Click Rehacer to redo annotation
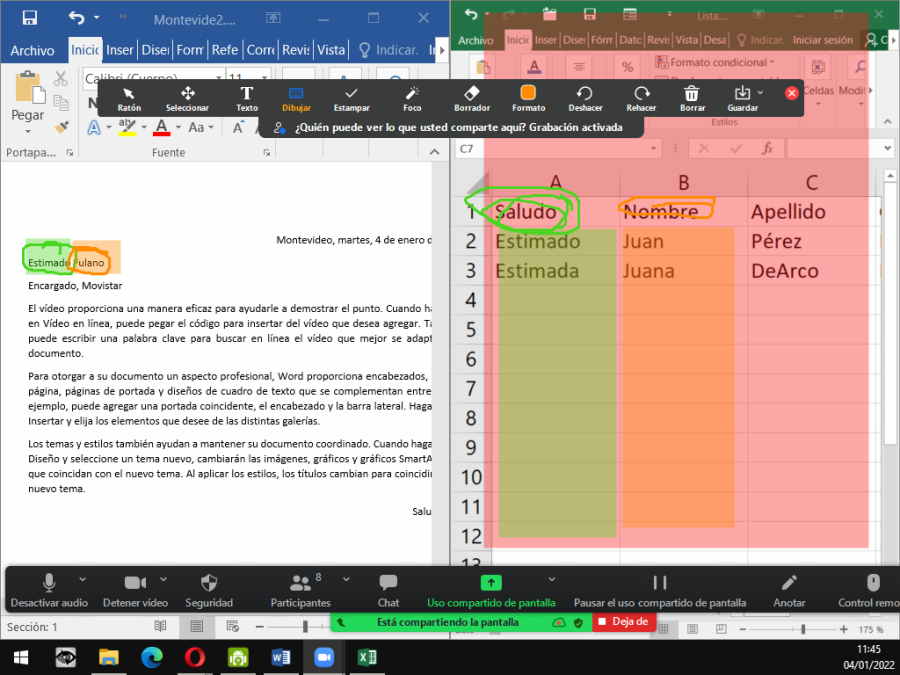 (x=641, y=99)
